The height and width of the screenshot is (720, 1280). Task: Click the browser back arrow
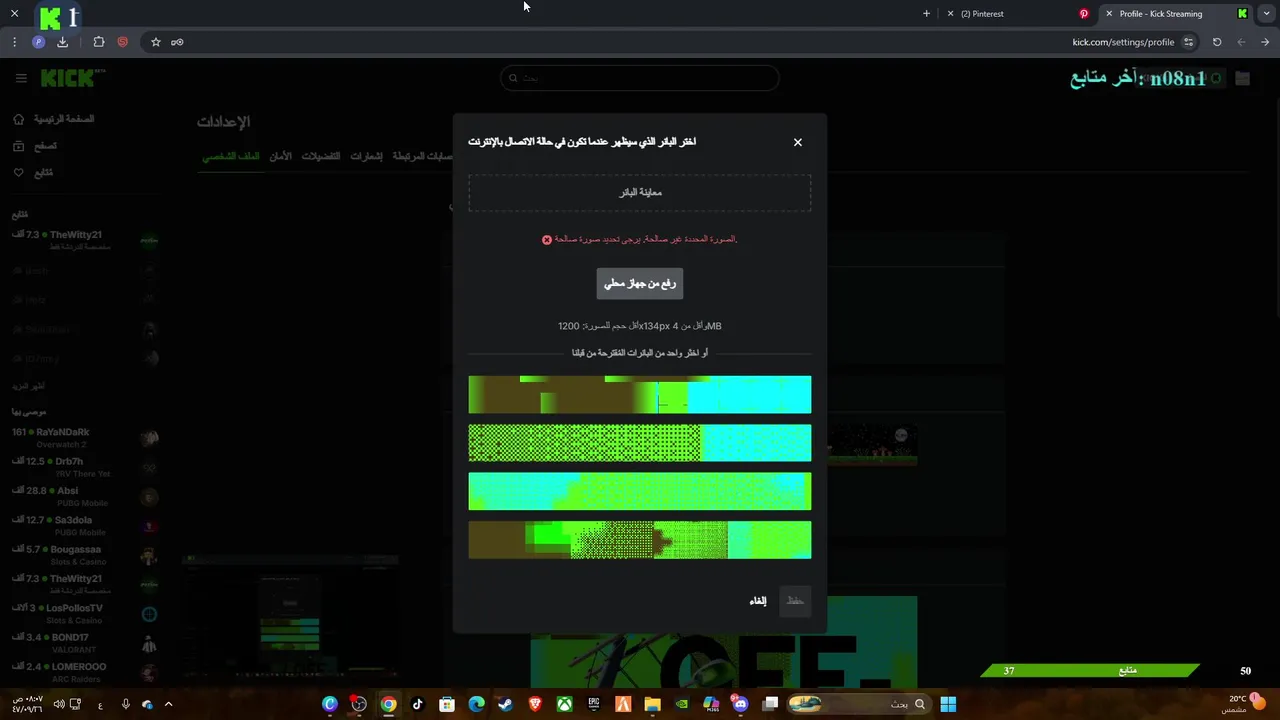click(1265, 42)
